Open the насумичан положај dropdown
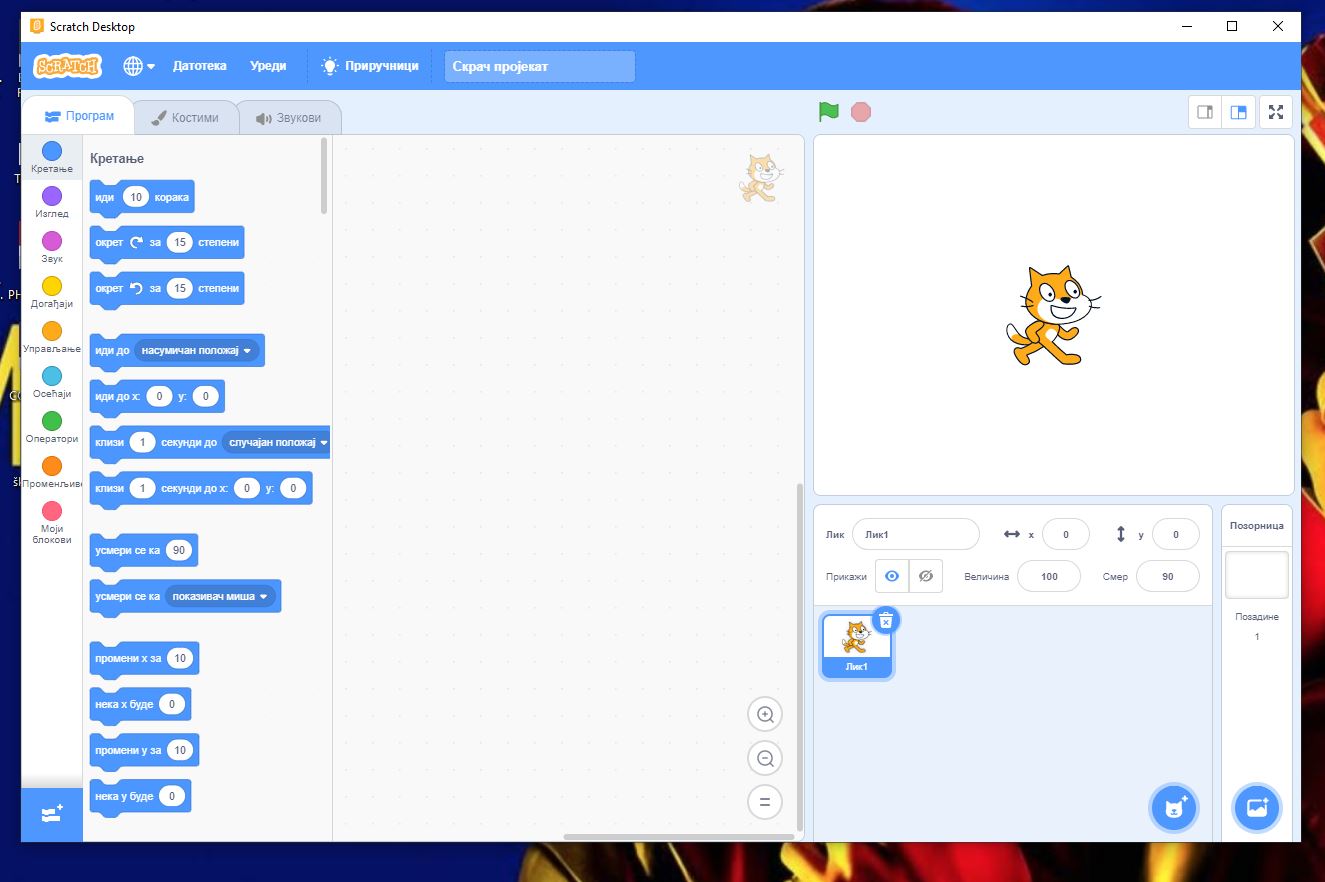The height and width of the screenshot is (882, 1325). click(197, 351)
